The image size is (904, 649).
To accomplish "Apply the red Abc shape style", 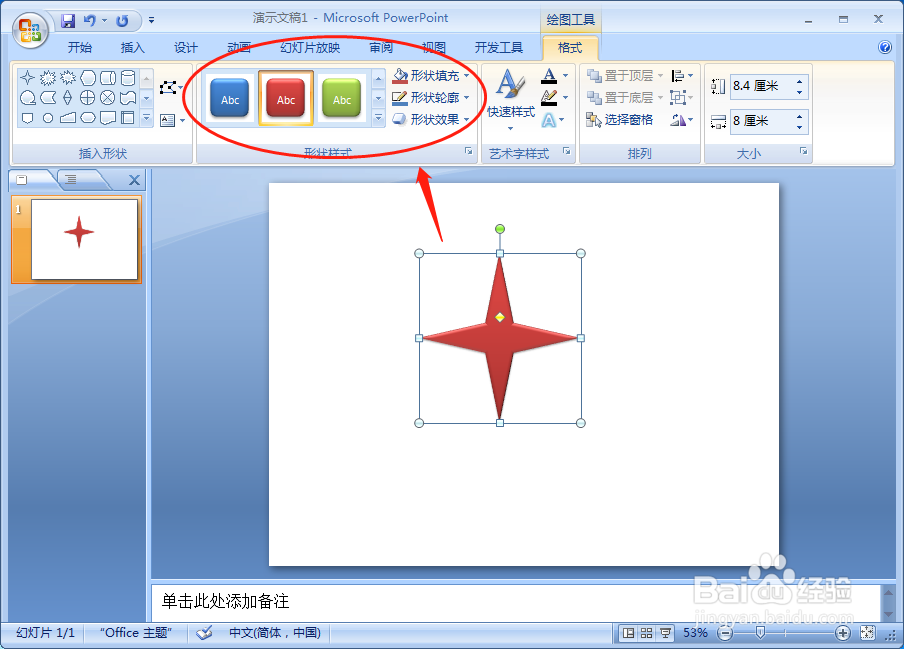I will point(286,99).
